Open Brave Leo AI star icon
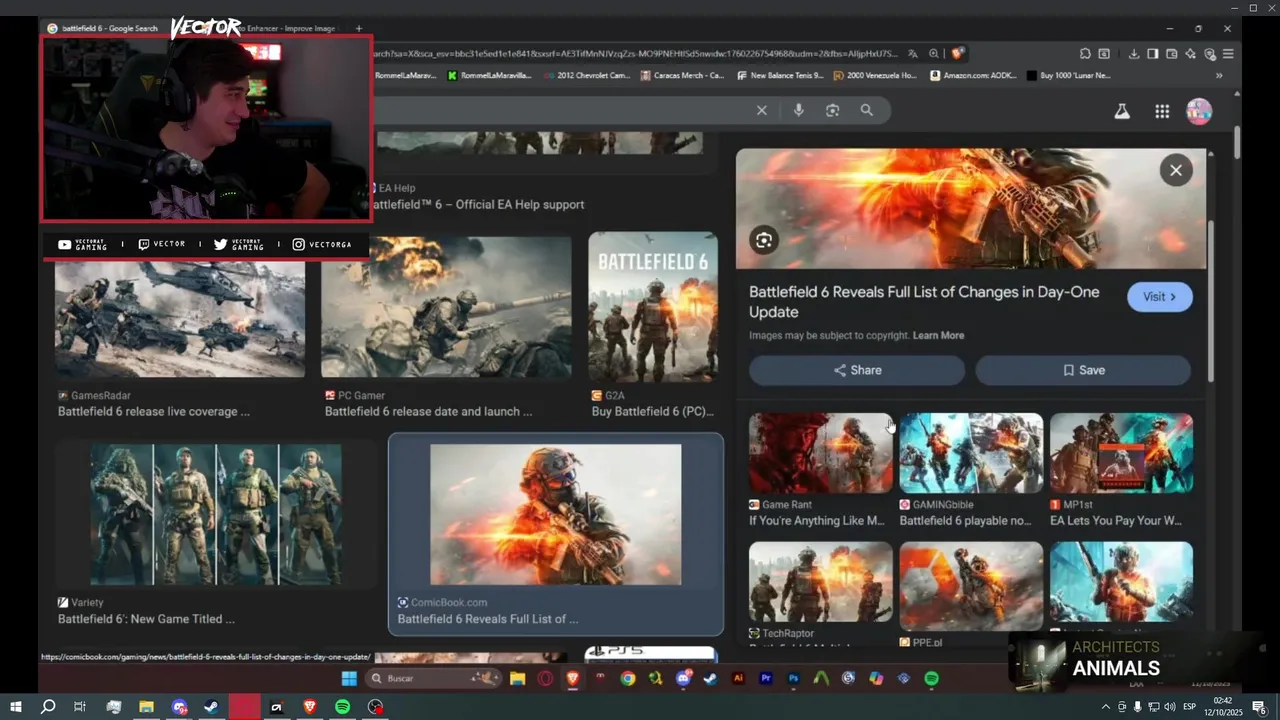Screen dimensions: 1280x720 pos(1191,54)
